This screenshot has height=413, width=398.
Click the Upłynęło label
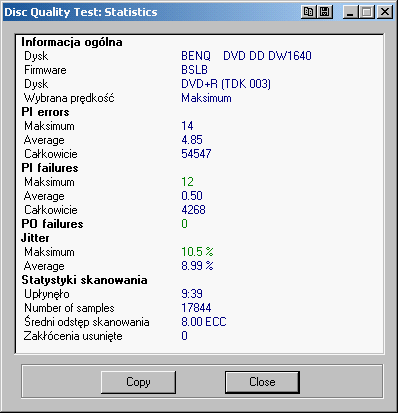(47, 294)
